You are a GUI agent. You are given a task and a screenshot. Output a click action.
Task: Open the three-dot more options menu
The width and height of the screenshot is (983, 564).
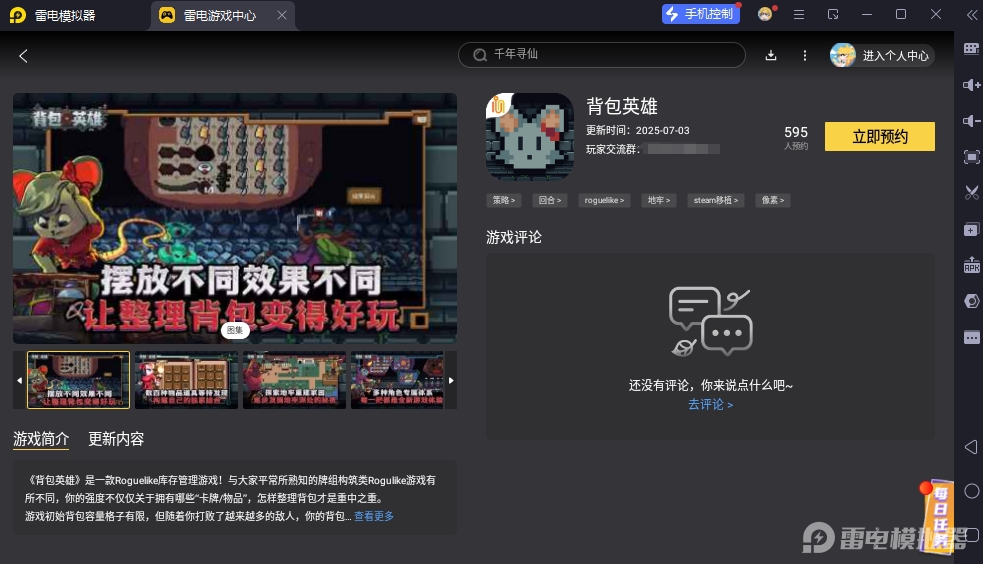(x=805, y=55)
